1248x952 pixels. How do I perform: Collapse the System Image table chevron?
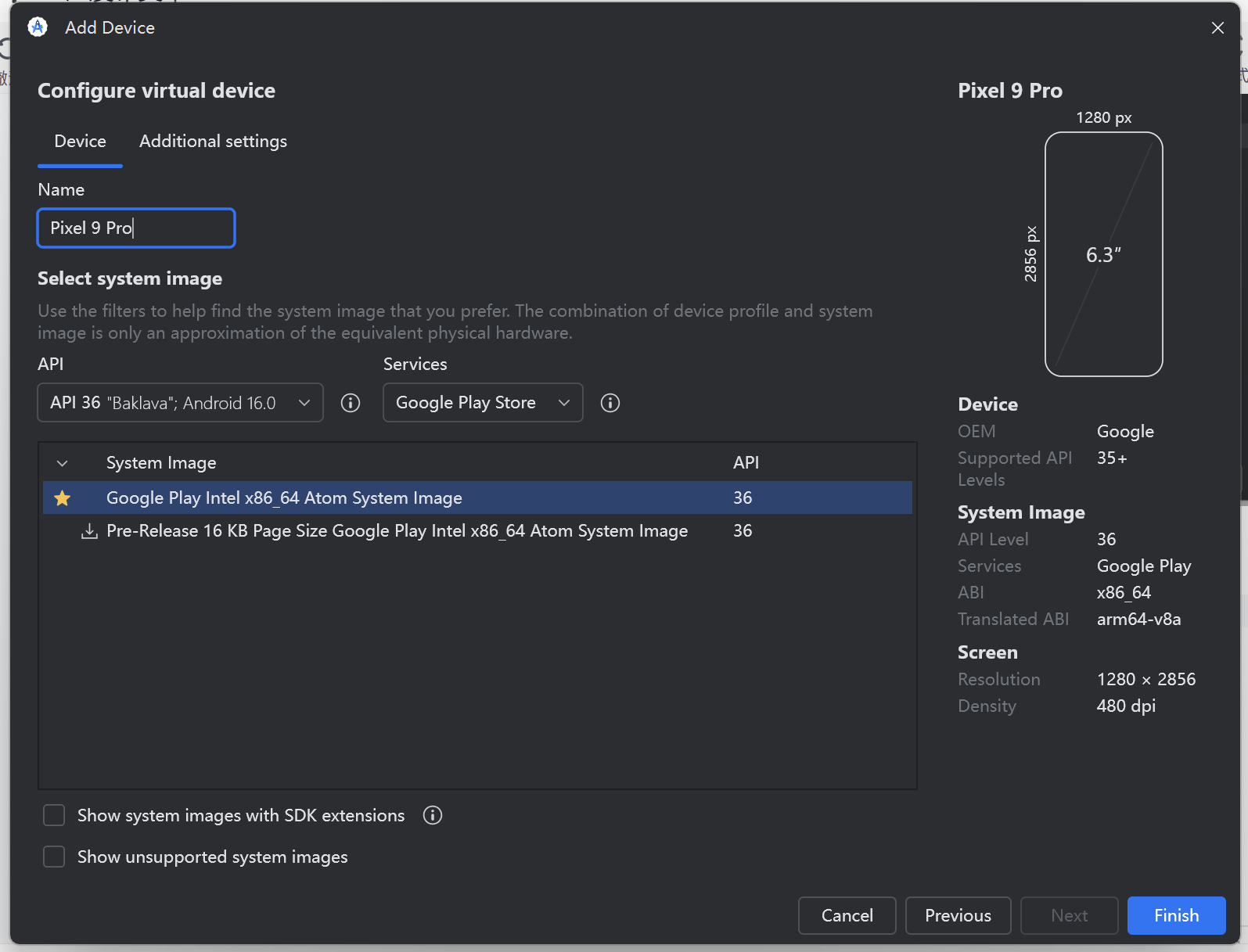pyautogui.click(x=63, y=463)
